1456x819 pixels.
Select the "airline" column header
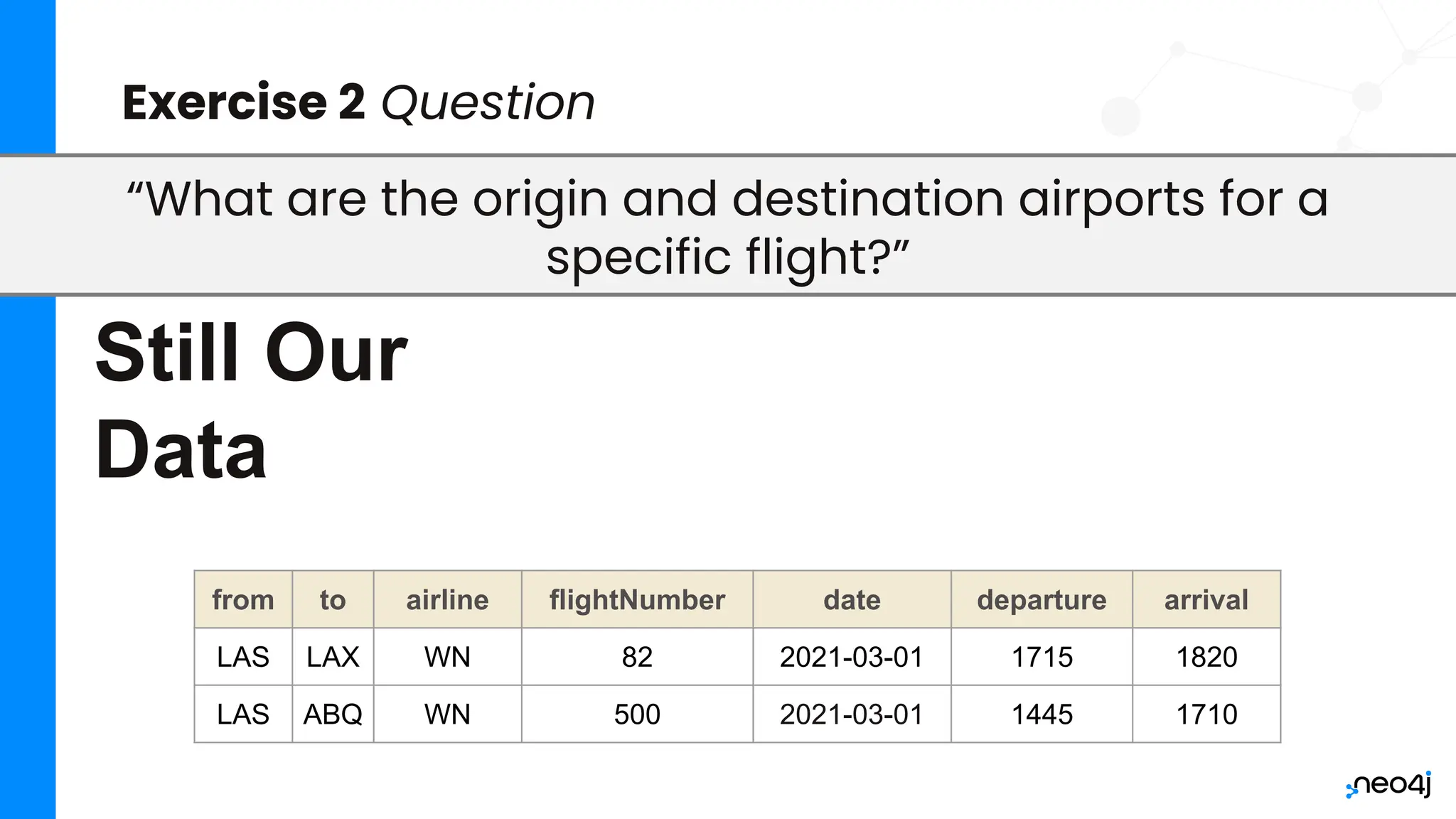tap(447, 600)
